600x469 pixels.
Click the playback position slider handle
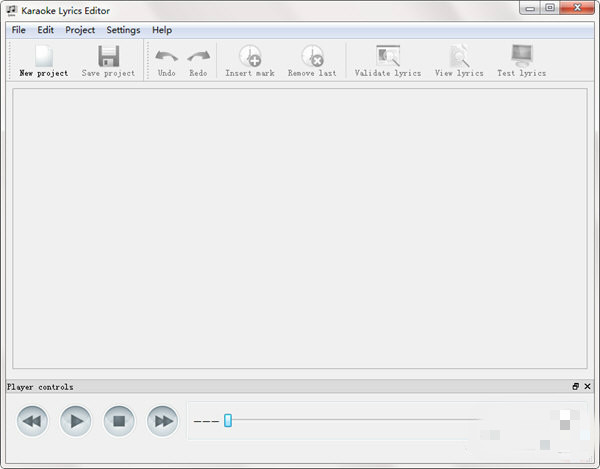point(228,420)
